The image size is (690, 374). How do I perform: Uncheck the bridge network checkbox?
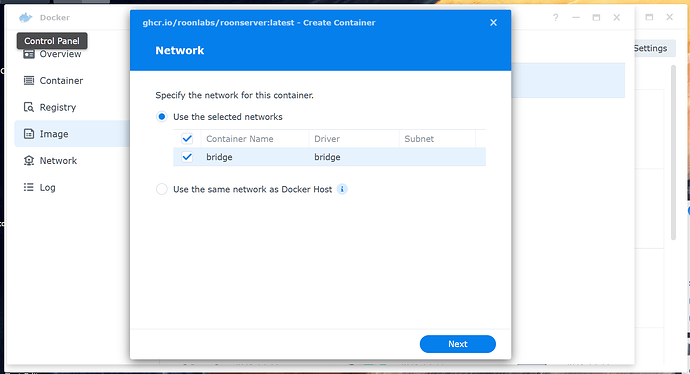187,157
